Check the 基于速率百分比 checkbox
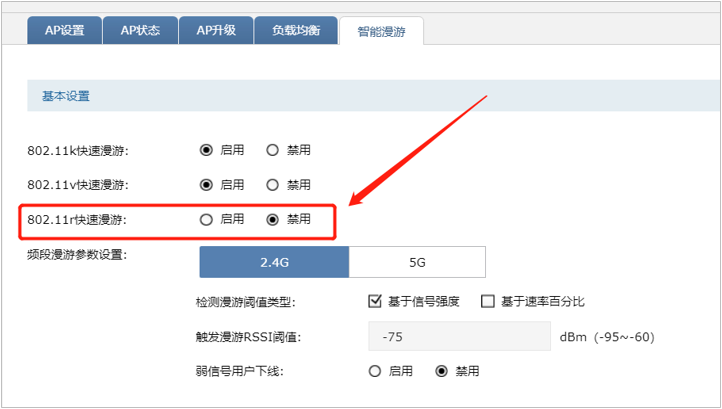The image size is (722, 409). (488, 301)
